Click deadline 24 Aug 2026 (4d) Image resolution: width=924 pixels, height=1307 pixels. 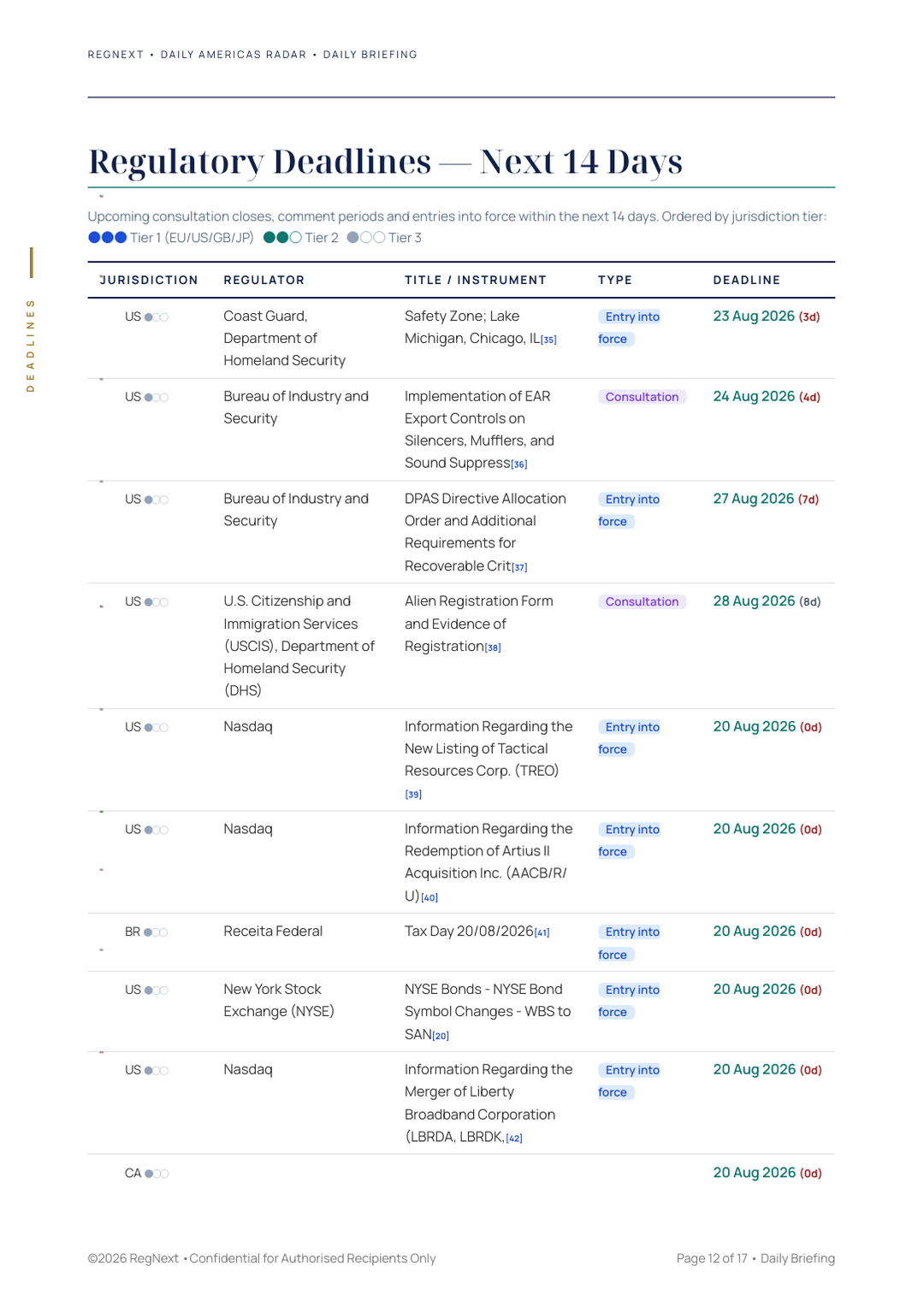767,397
